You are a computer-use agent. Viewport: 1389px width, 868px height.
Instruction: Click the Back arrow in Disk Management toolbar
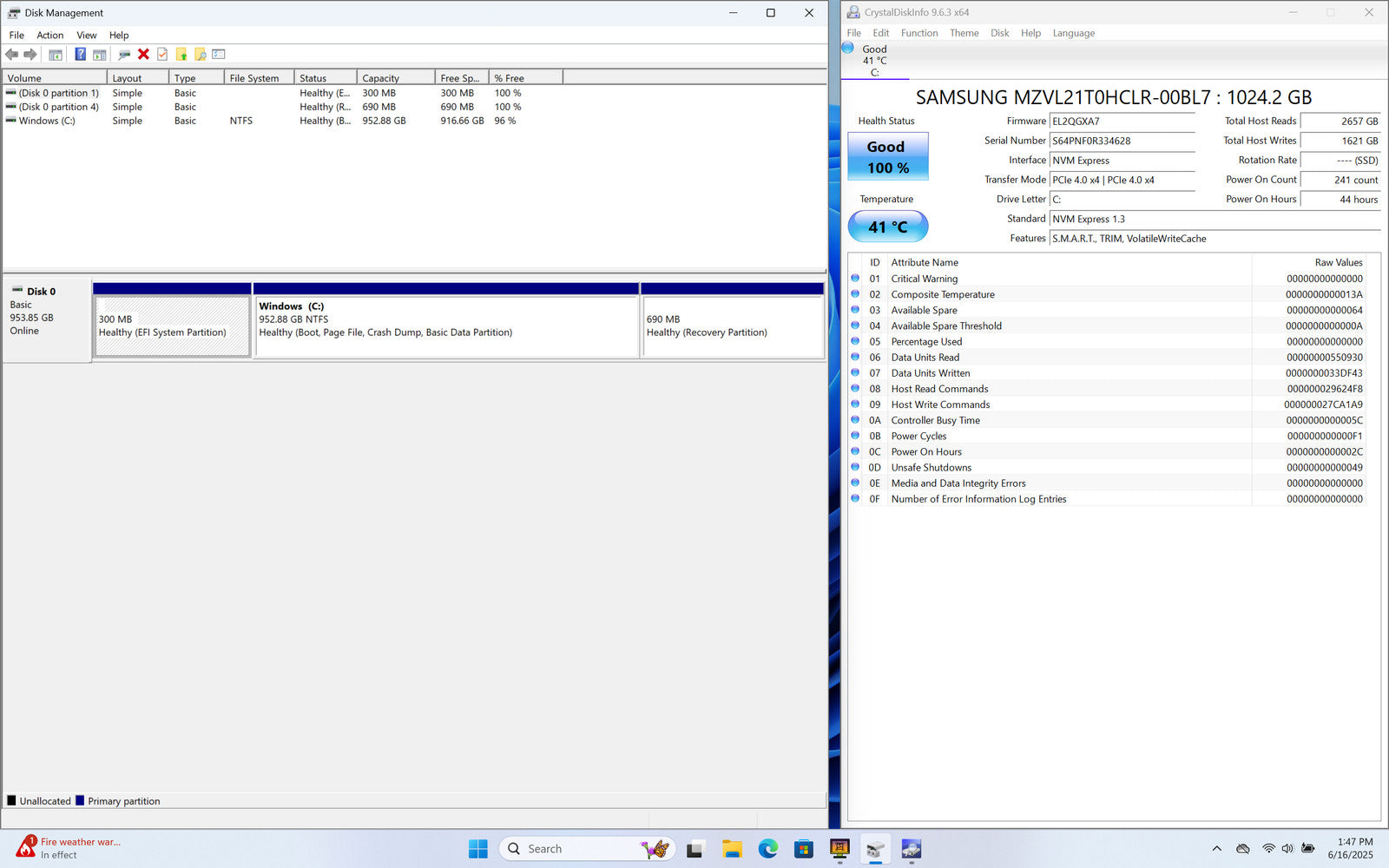12,55
